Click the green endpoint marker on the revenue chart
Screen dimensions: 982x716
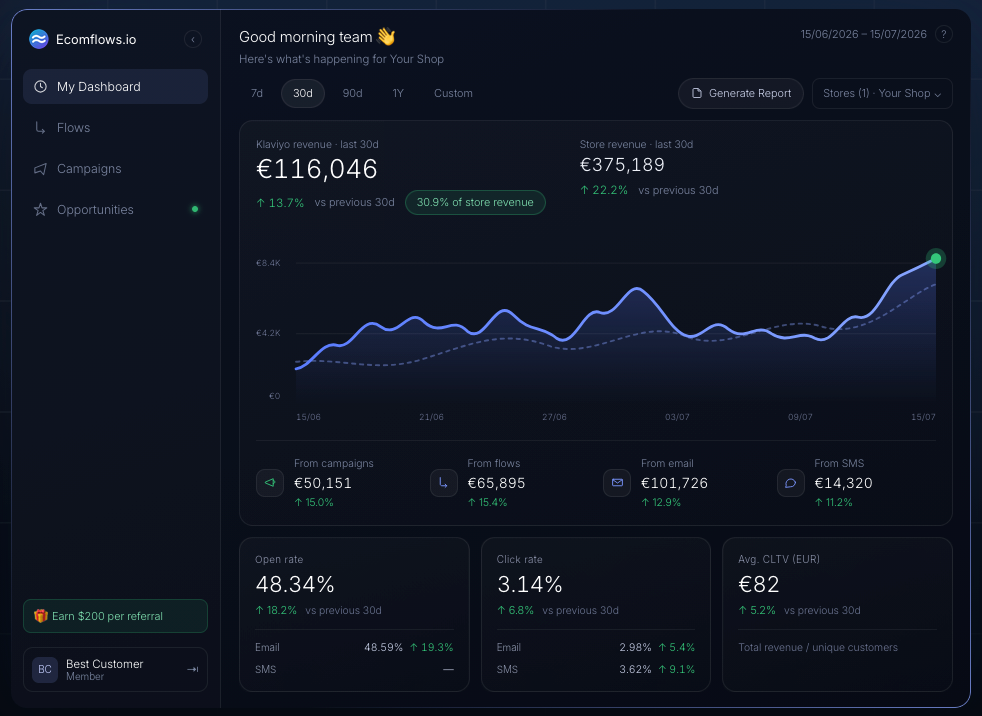(x=936, y=258)
